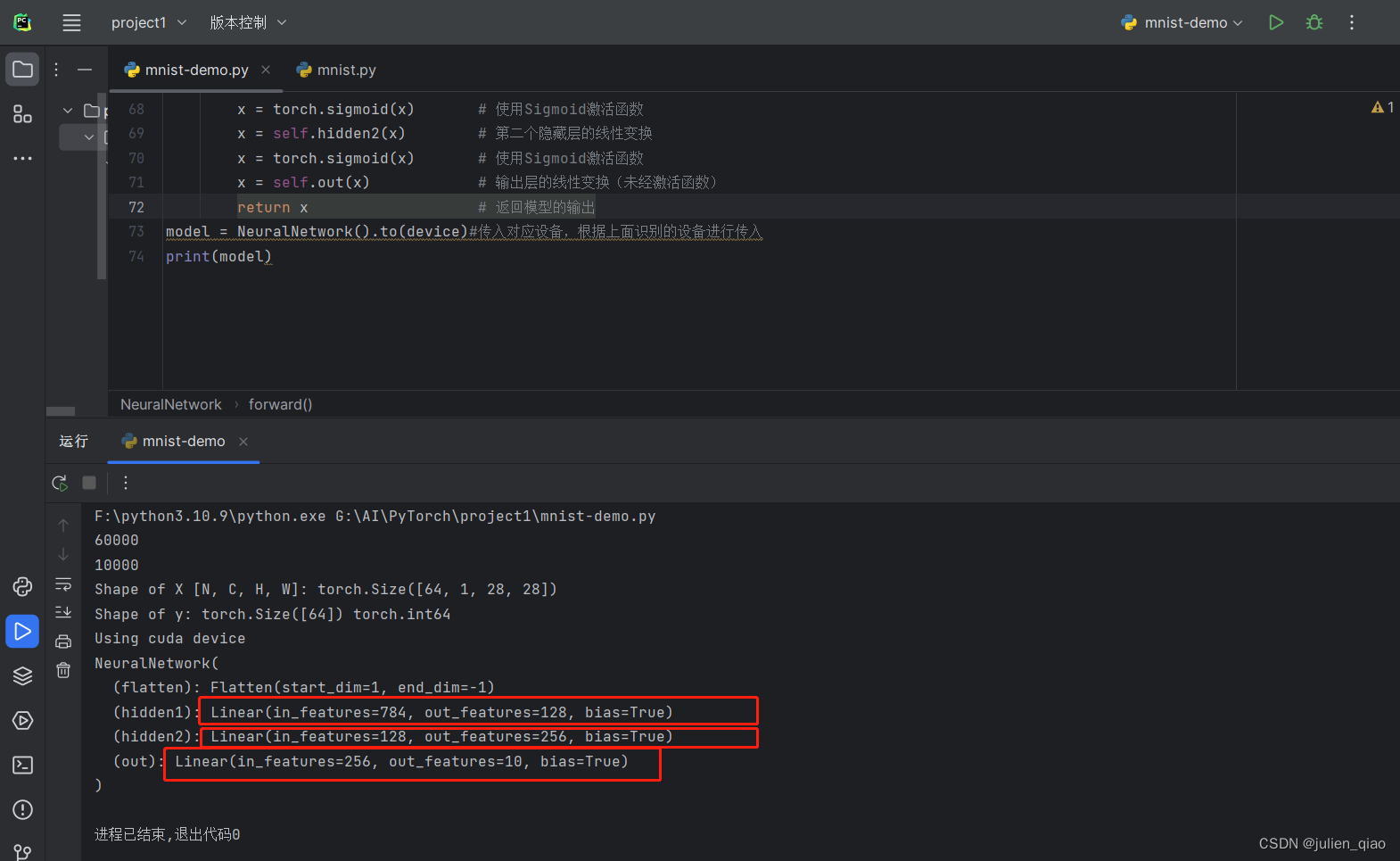1400x861 pixels.
Task: Open the Git version control icon
Action: [22, 852]
